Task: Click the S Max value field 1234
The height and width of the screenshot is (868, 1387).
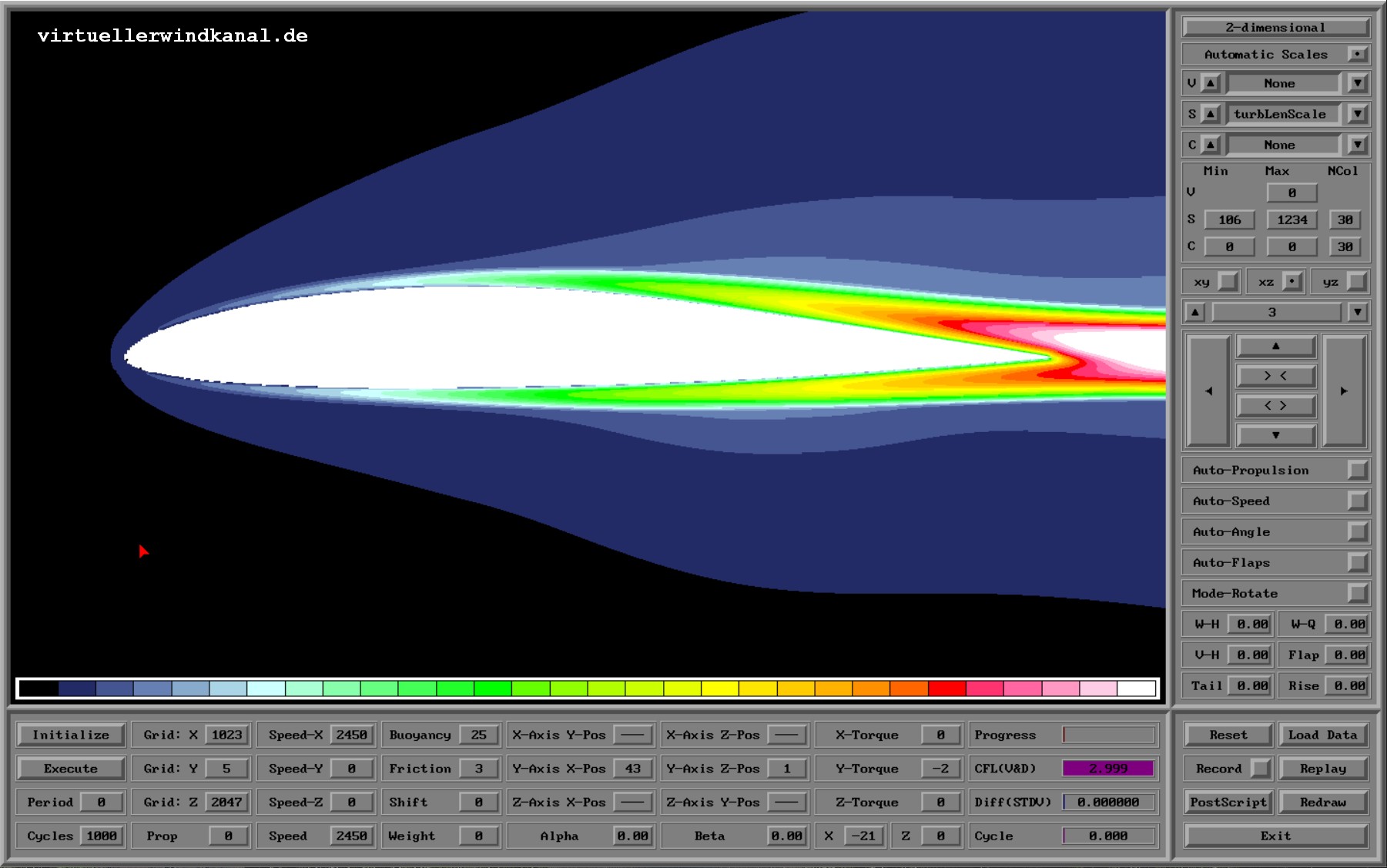Action: (1292, 220)
